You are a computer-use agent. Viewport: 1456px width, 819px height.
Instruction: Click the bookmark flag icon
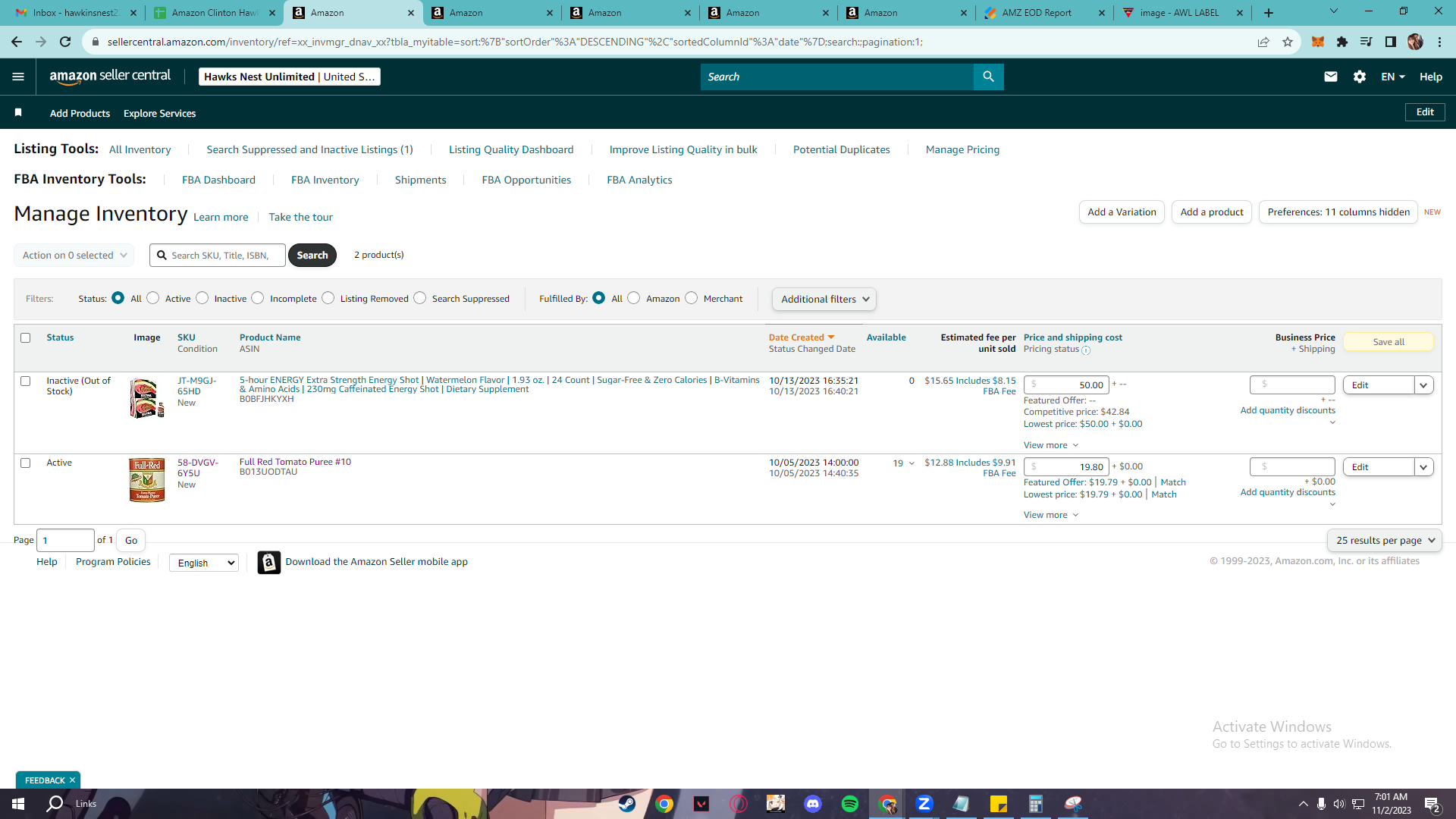tap(18, 112)
